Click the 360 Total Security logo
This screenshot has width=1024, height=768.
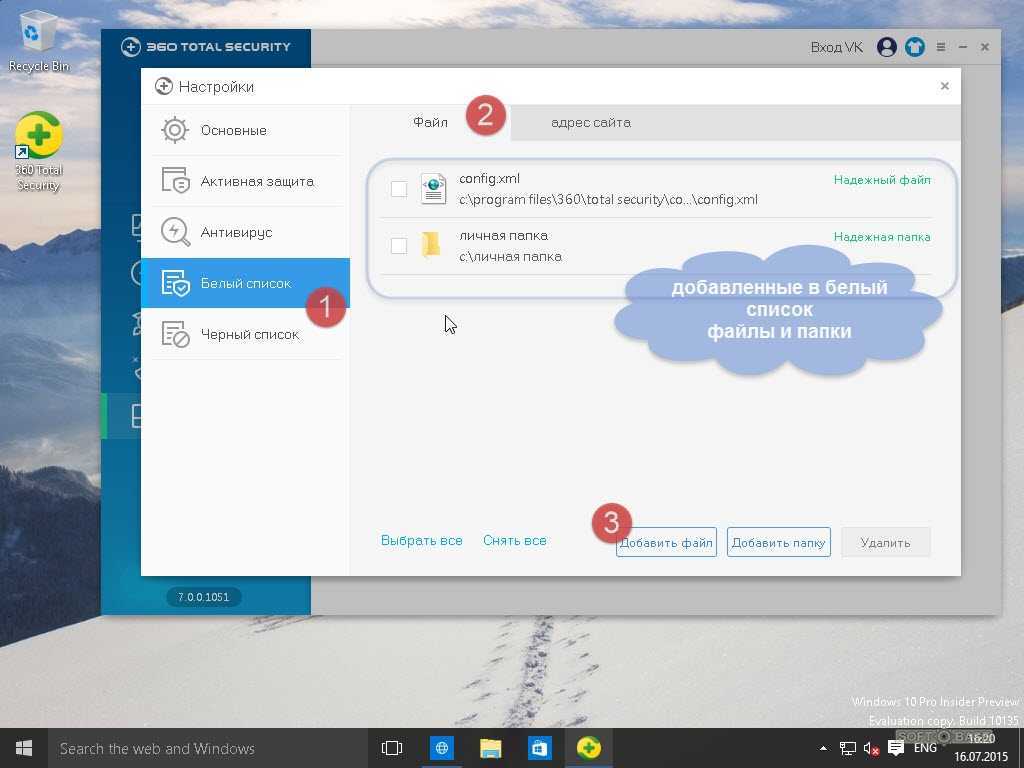(206, 47)
